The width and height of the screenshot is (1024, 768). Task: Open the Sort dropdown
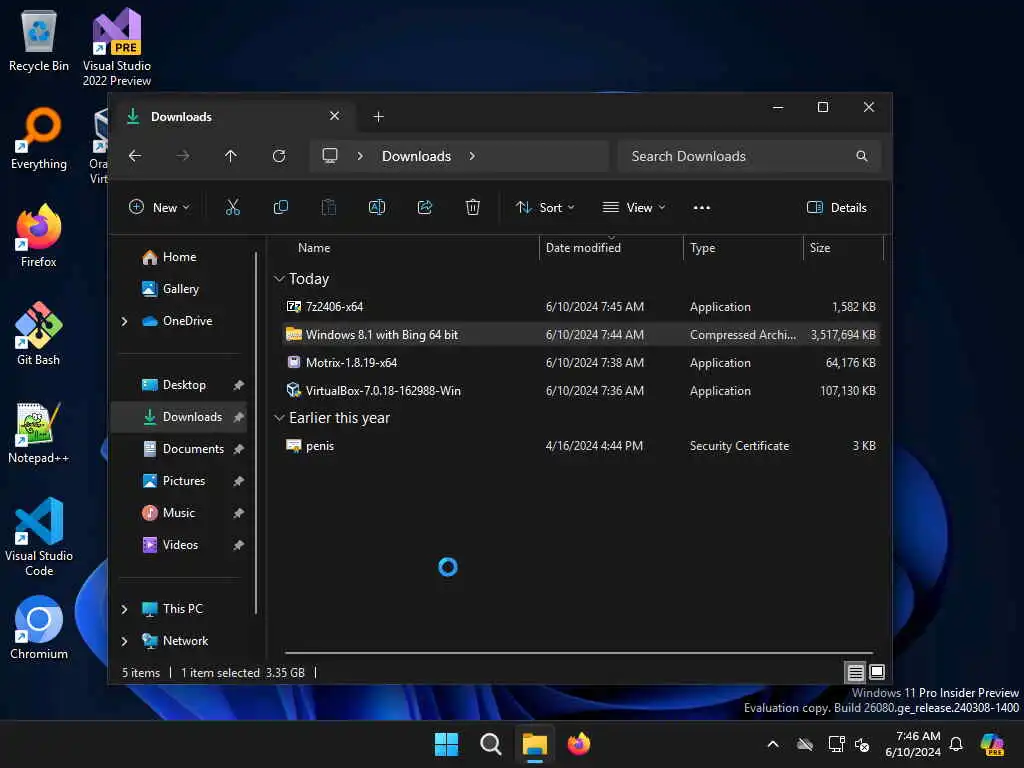(545, 208)
